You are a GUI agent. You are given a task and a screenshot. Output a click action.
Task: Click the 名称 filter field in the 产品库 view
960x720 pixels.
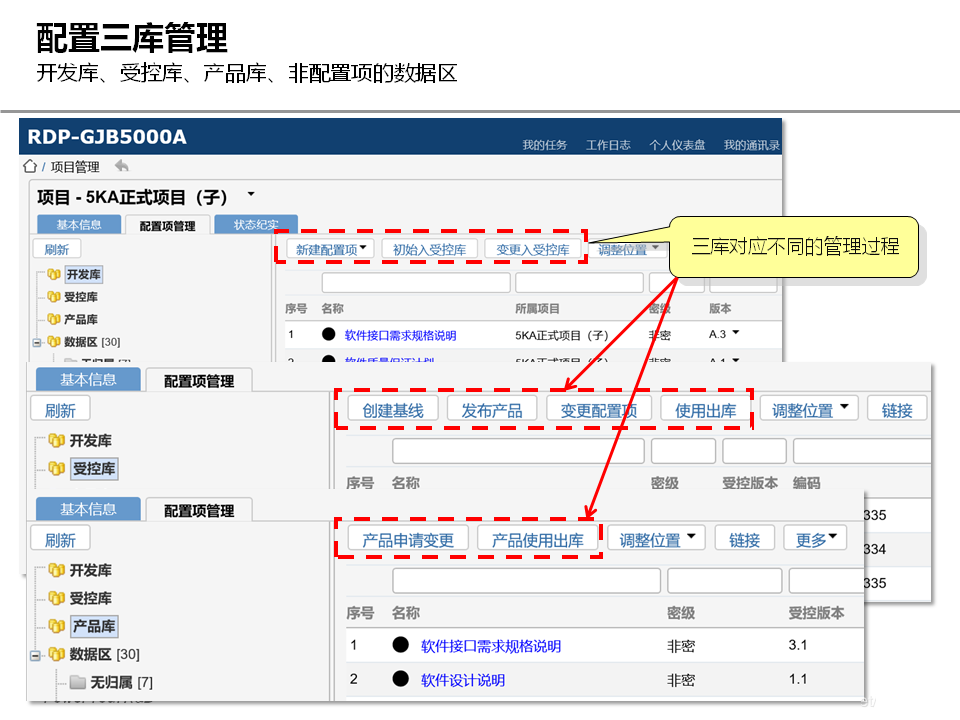[x=527, y=580]
